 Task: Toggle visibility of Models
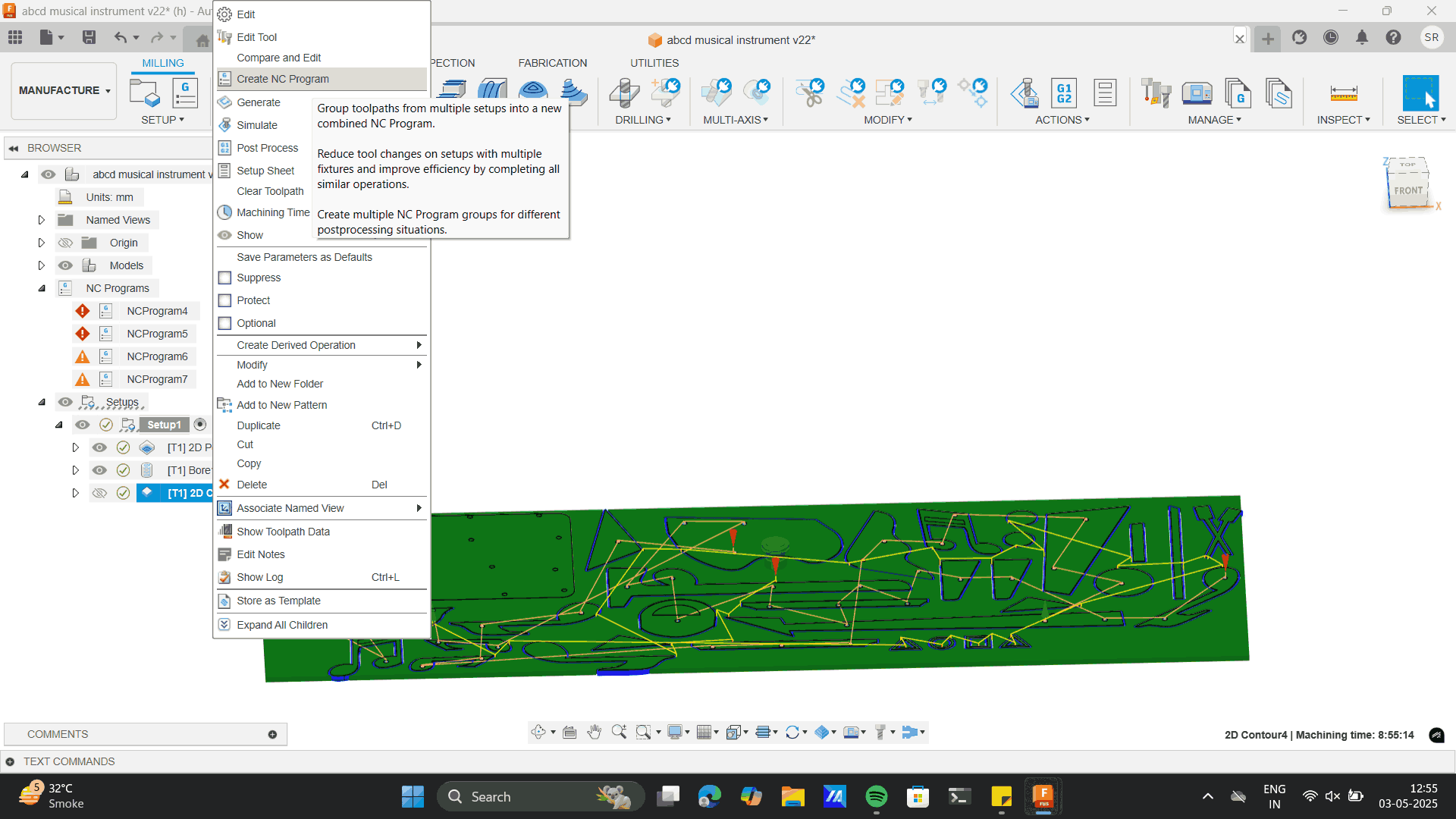pyautogui.click(x=66, y=265)
